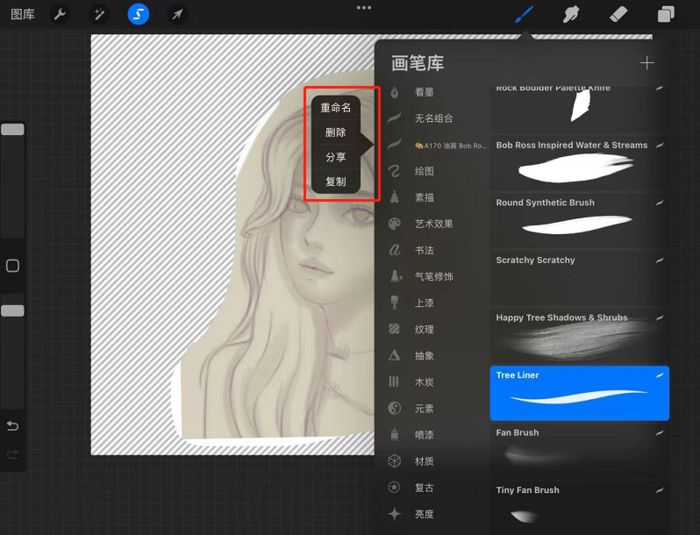700x535 pixels.
Task: Select the Scratchy Scratchy brush
Action: point(579,278)
